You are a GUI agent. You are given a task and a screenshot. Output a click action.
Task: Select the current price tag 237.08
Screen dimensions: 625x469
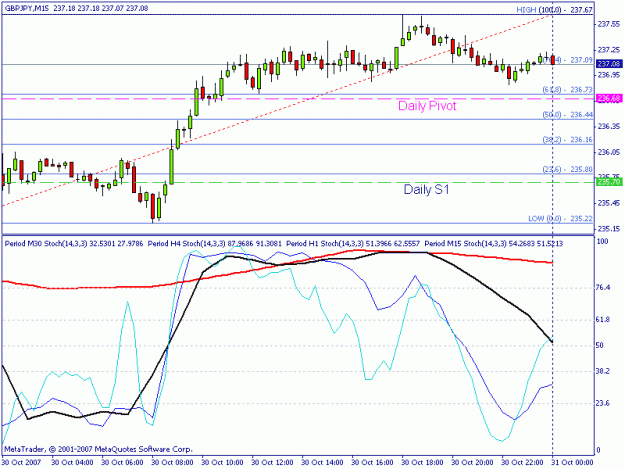(609, 64)
